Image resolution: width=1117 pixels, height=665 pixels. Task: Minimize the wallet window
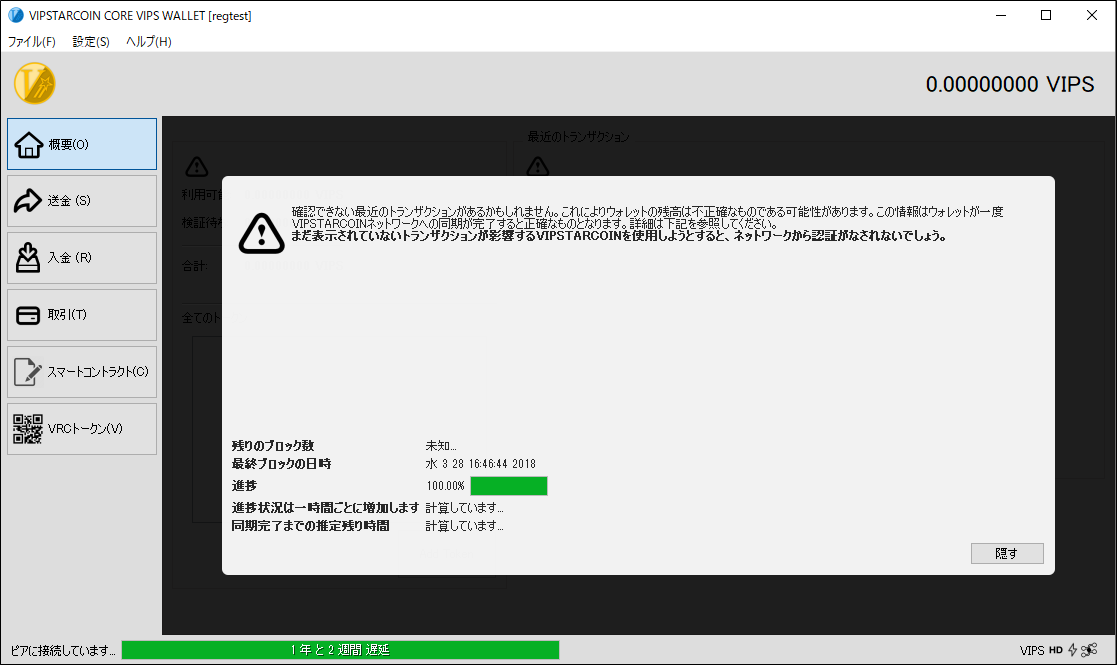pos(1001,15)
